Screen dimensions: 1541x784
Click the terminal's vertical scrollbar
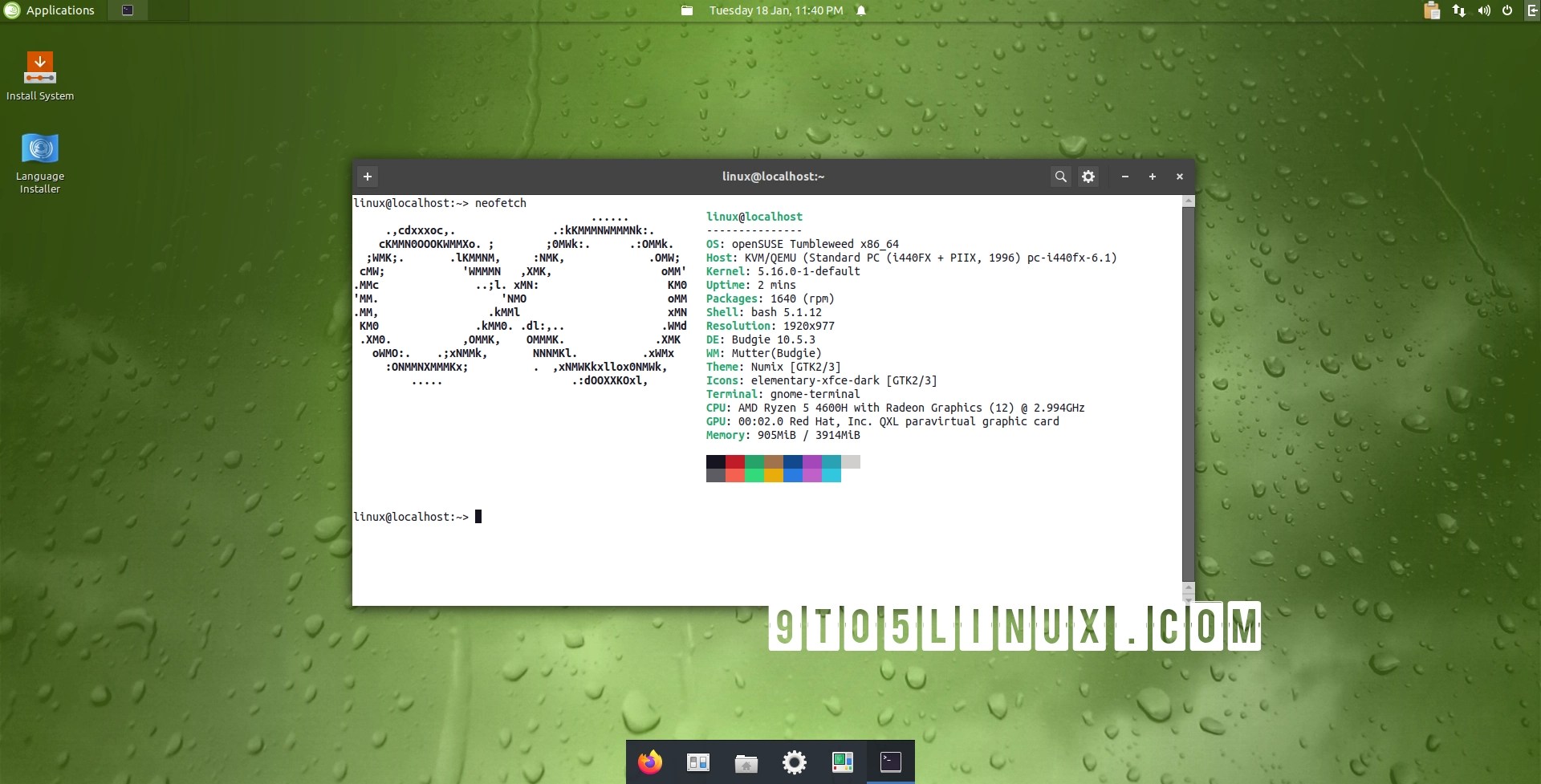pos(1189,395)
